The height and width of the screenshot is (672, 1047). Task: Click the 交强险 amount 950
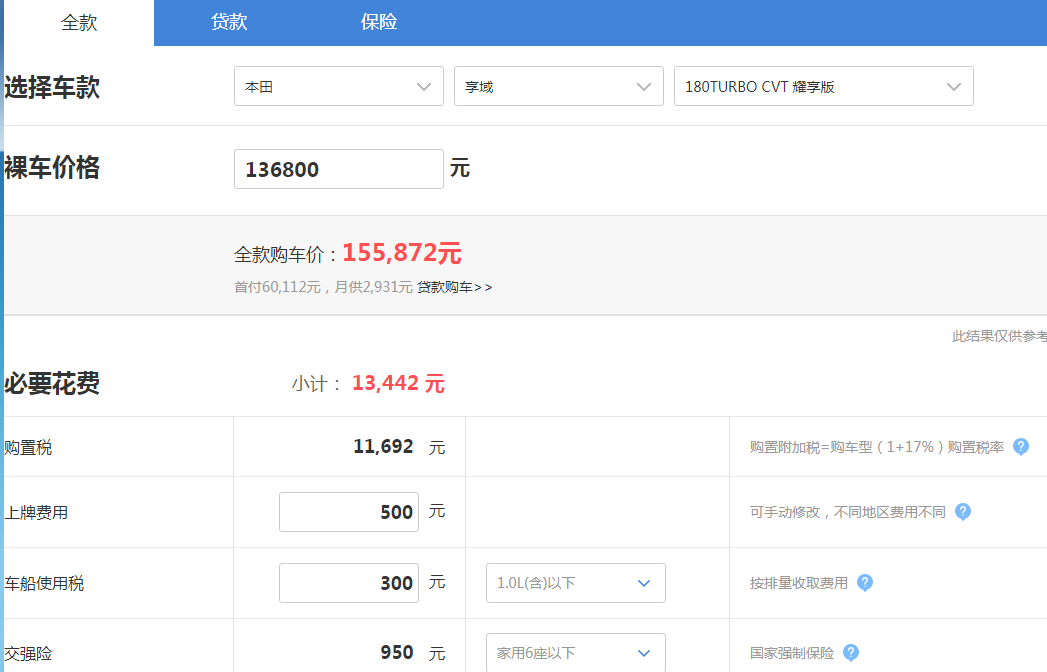coord(397,653)
